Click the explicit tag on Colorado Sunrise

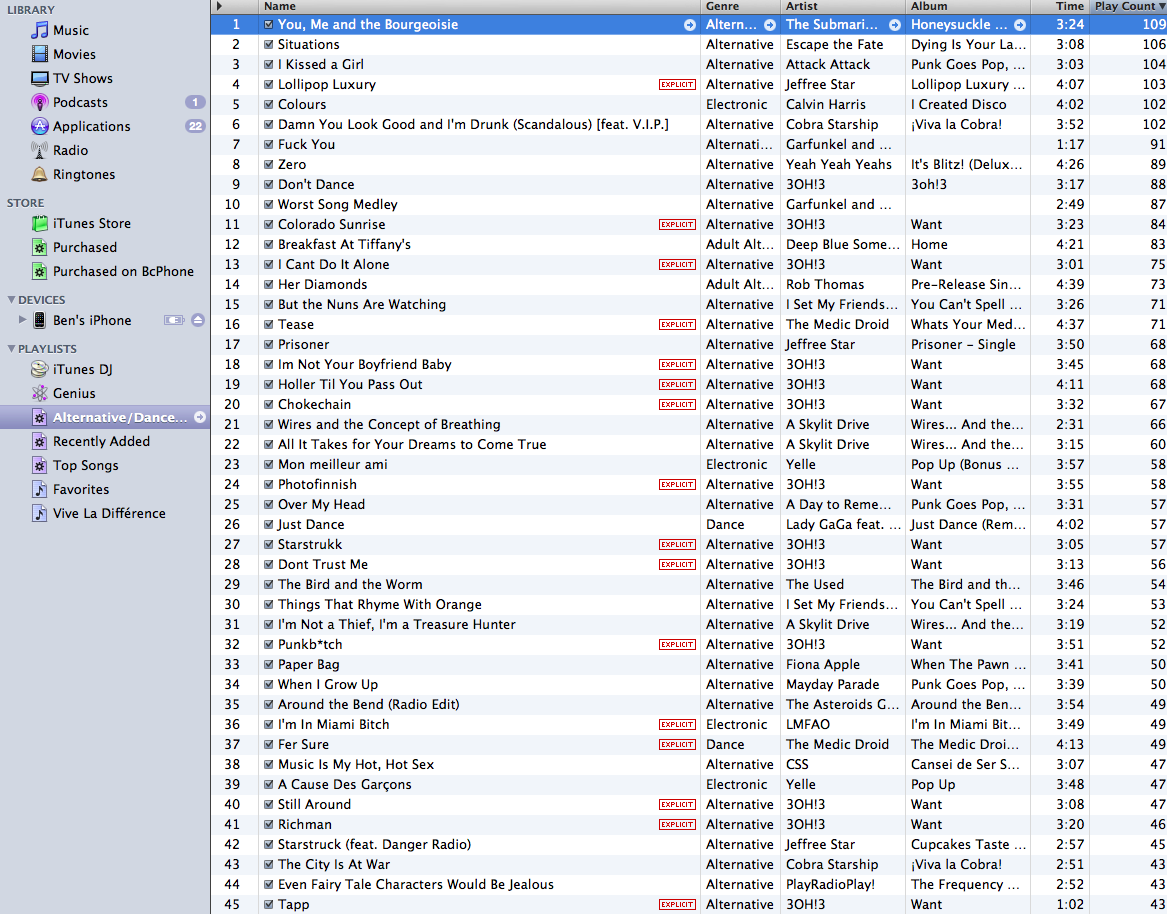(677, 225)
